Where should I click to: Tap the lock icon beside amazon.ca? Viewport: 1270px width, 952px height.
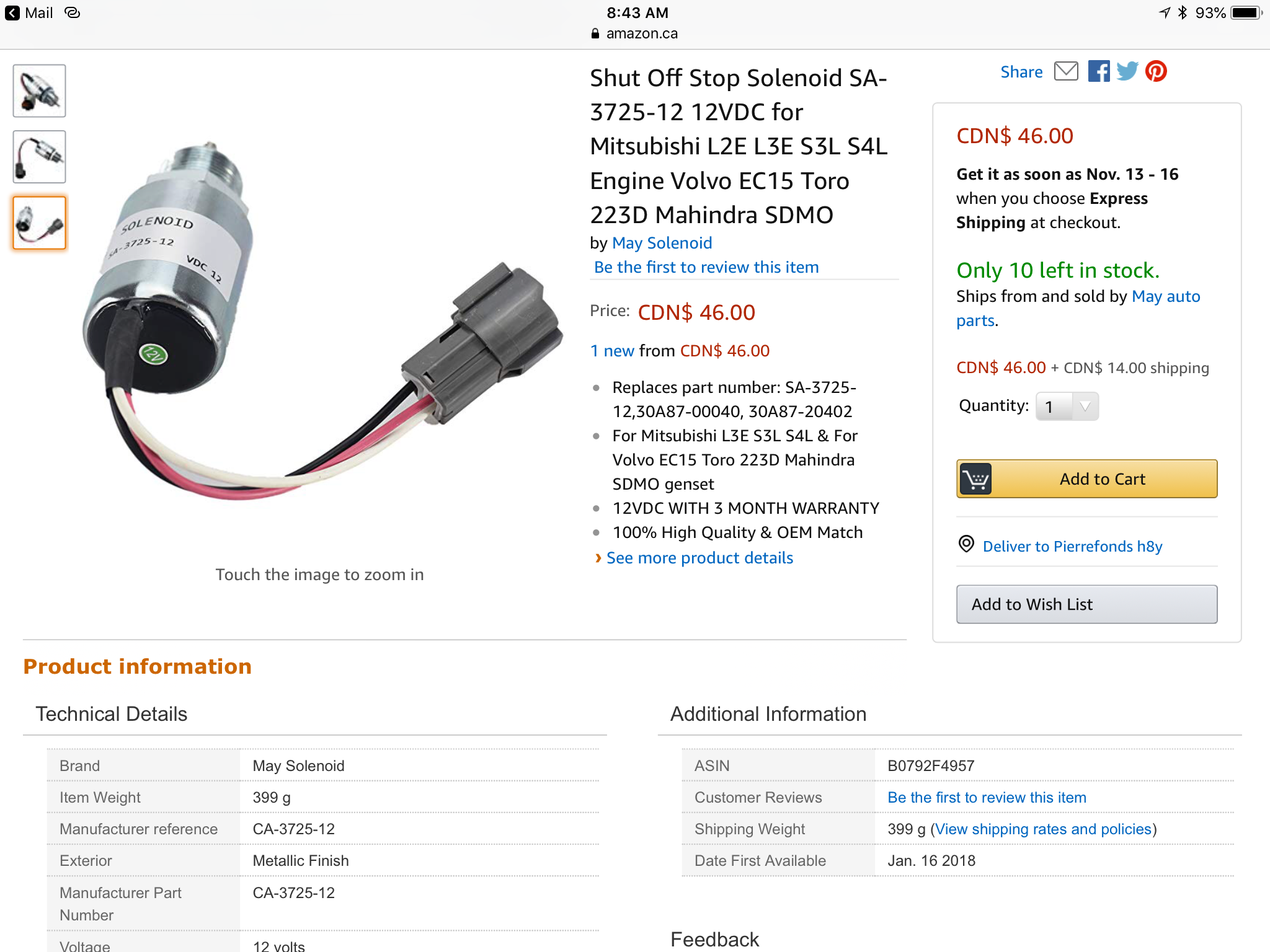tap(595, 33)
